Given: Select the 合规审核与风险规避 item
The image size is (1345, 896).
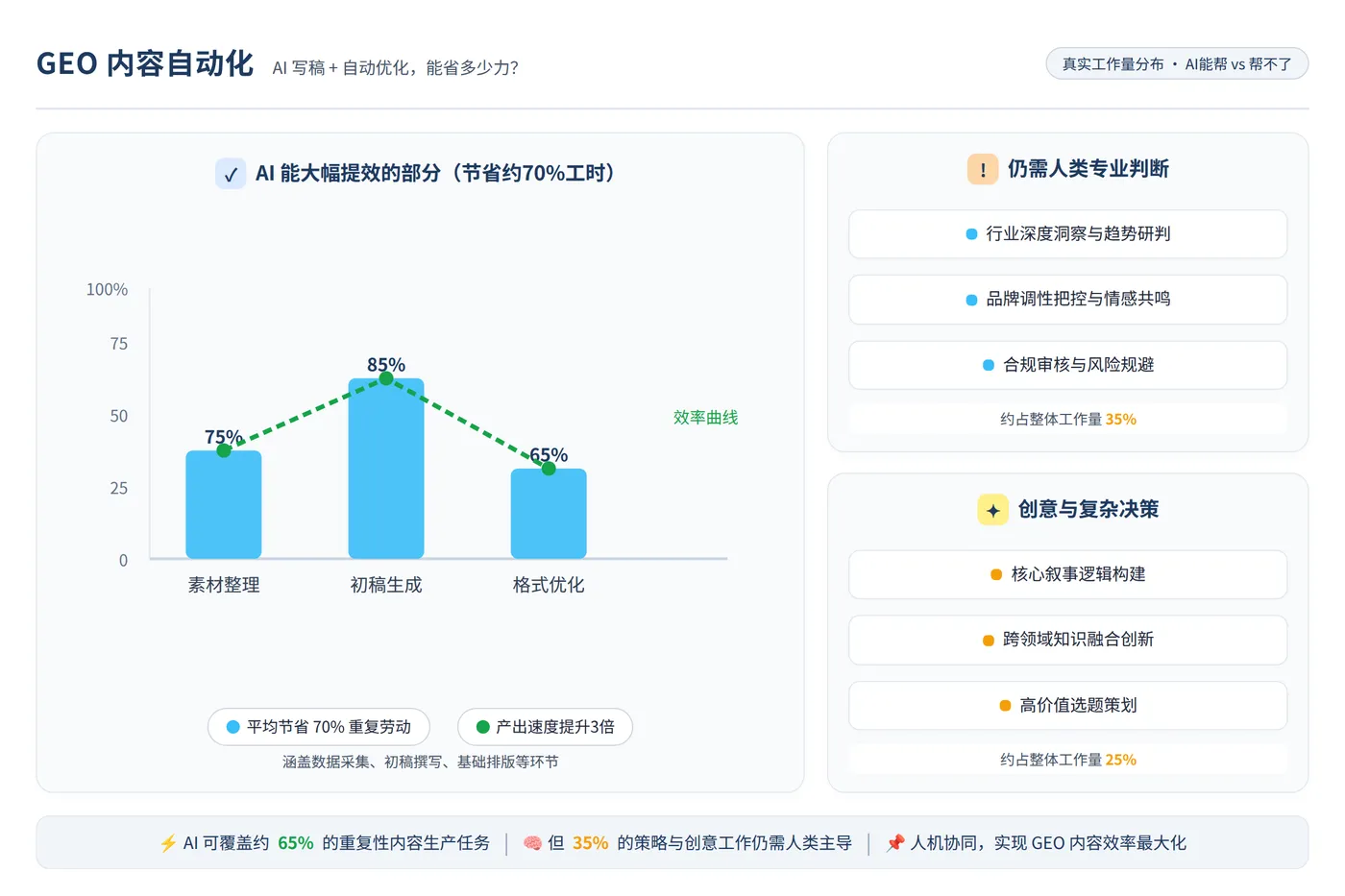Looking at the screenshot, I should 1067,365.
